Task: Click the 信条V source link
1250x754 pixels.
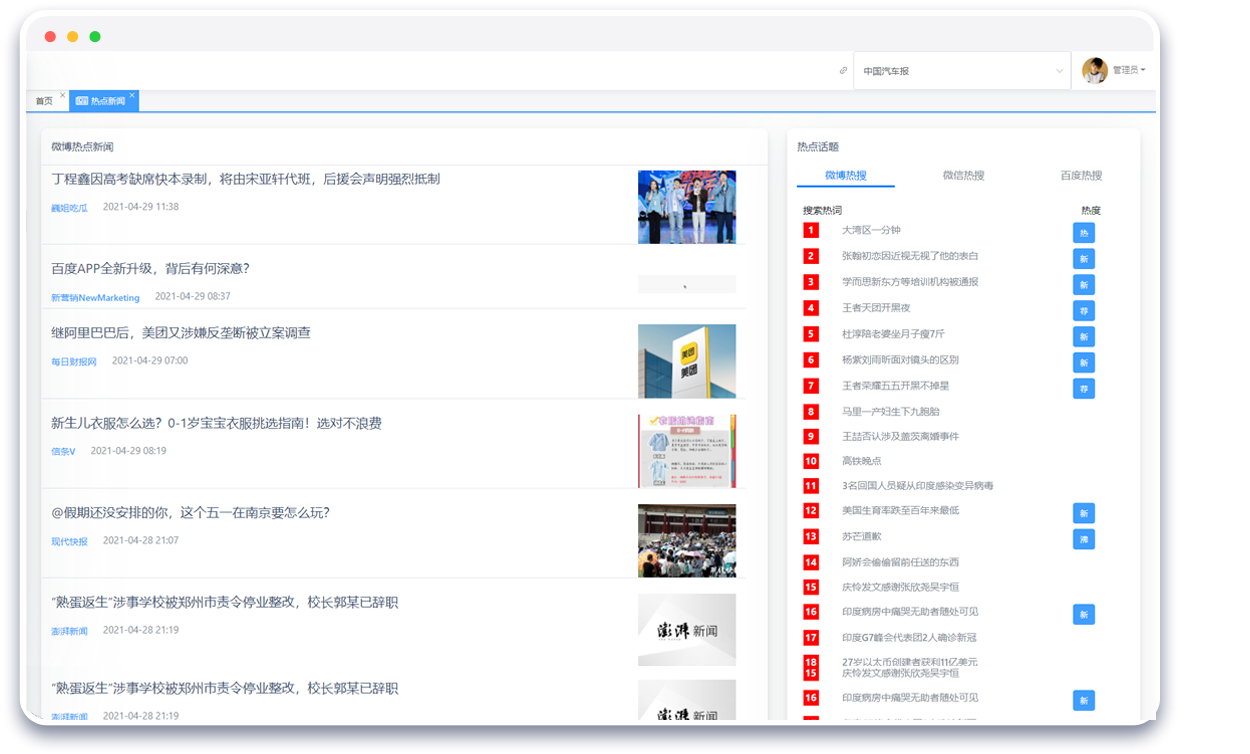Action: point(64,451)
